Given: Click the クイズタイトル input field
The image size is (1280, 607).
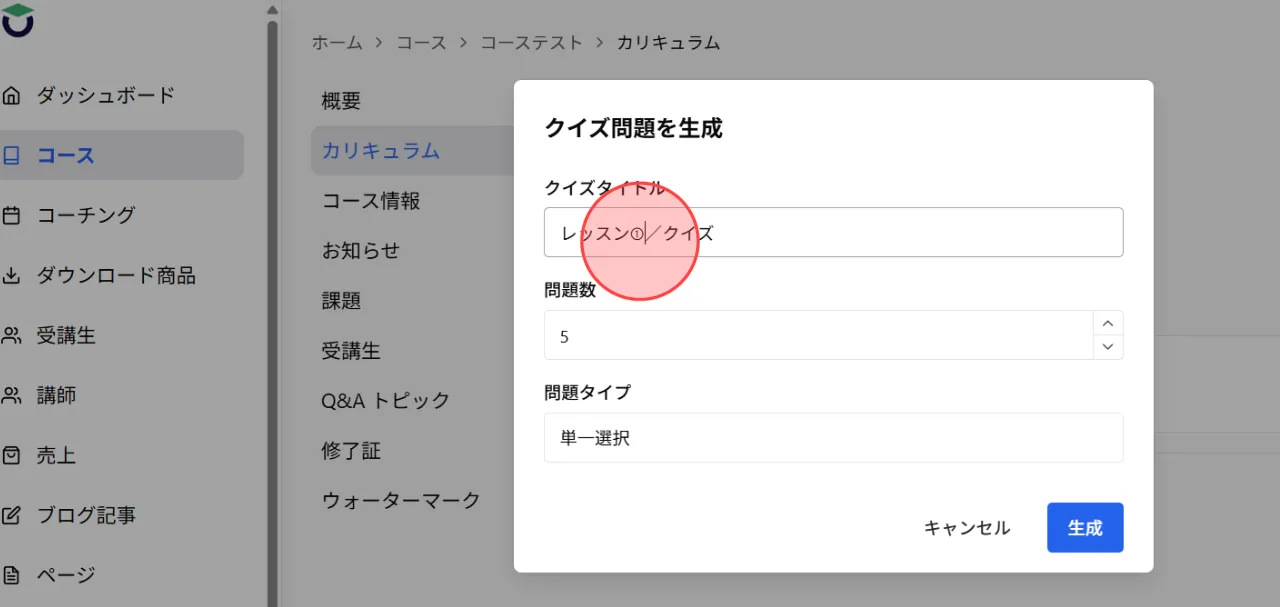Looking at the screenshot, I should 833,232.
